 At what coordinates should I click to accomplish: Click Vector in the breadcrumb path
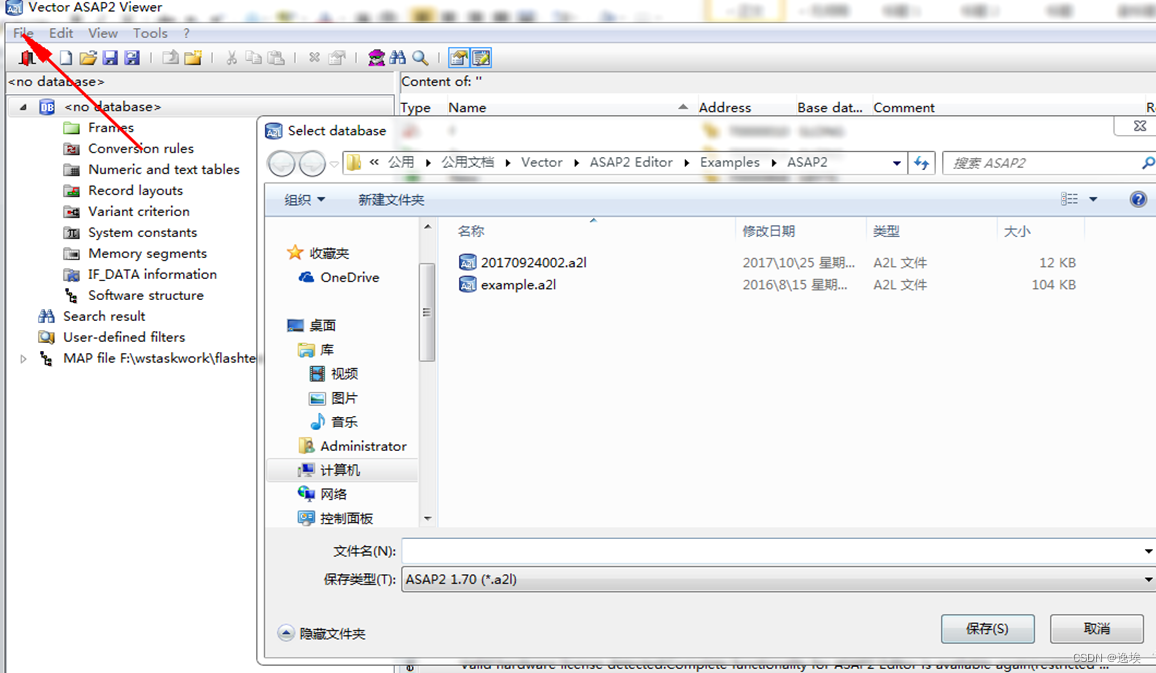[541, 162]
